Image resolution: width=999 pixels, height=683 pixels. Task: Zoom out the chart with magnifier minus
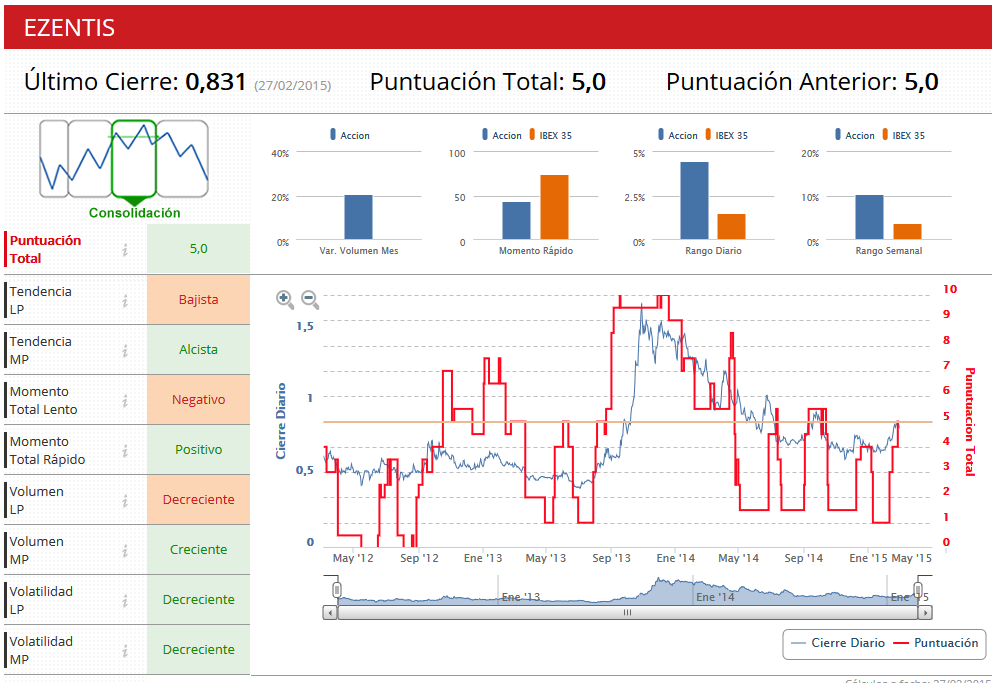tap(310, 299)
